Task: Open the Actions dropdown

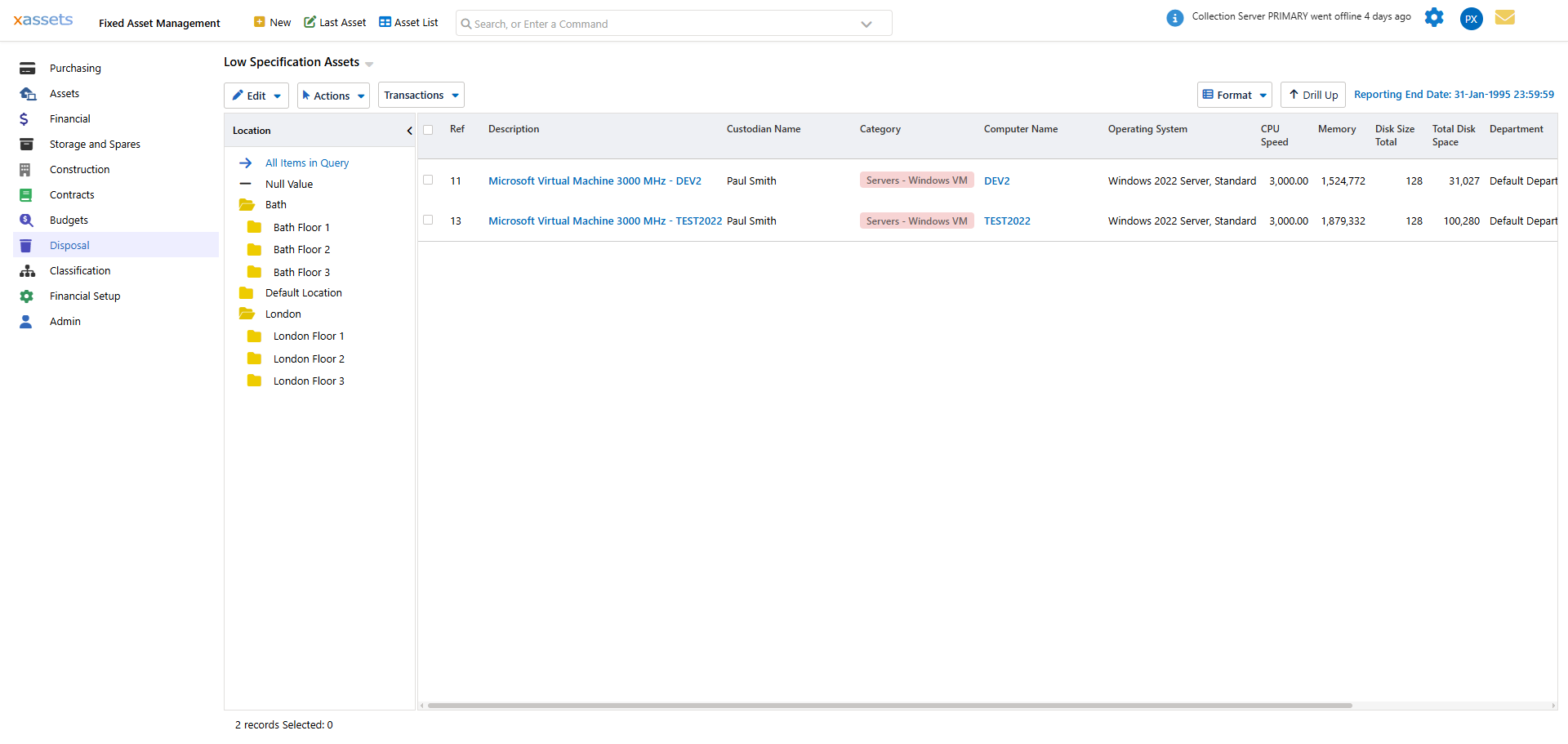Action: [x=333, y=96]
